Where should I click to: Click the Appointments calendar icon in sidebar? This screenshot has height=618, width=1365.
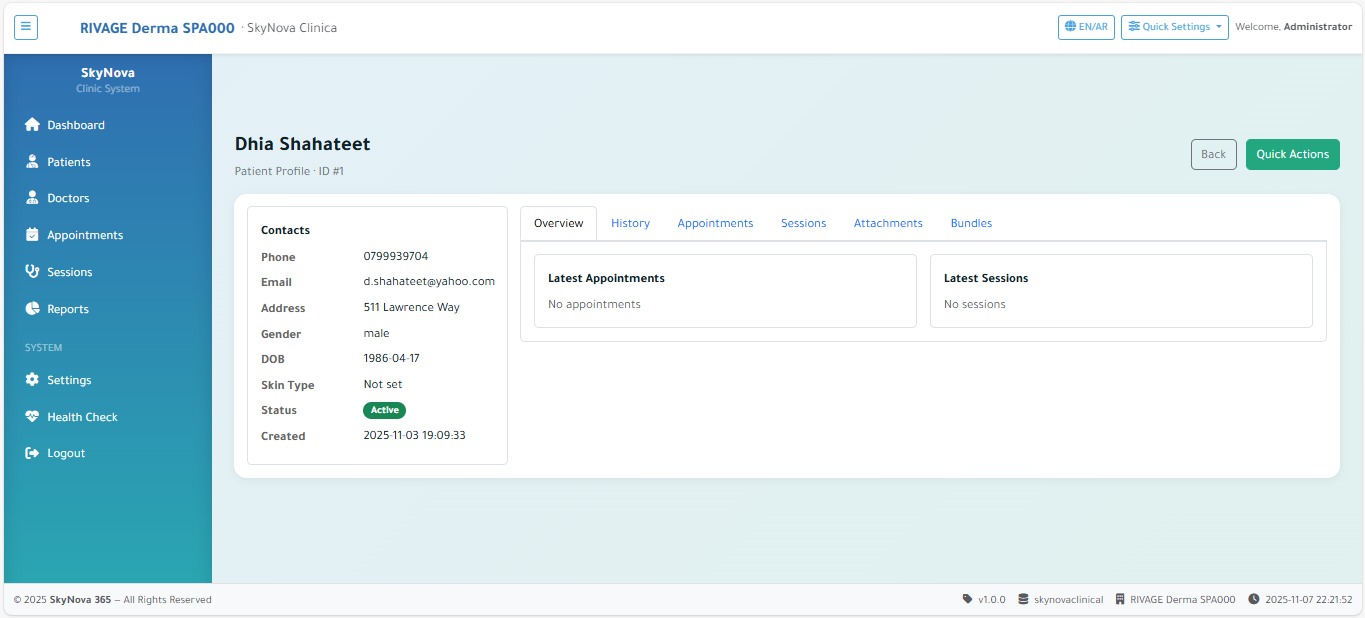pyautogui.click(x=32, y=235)
